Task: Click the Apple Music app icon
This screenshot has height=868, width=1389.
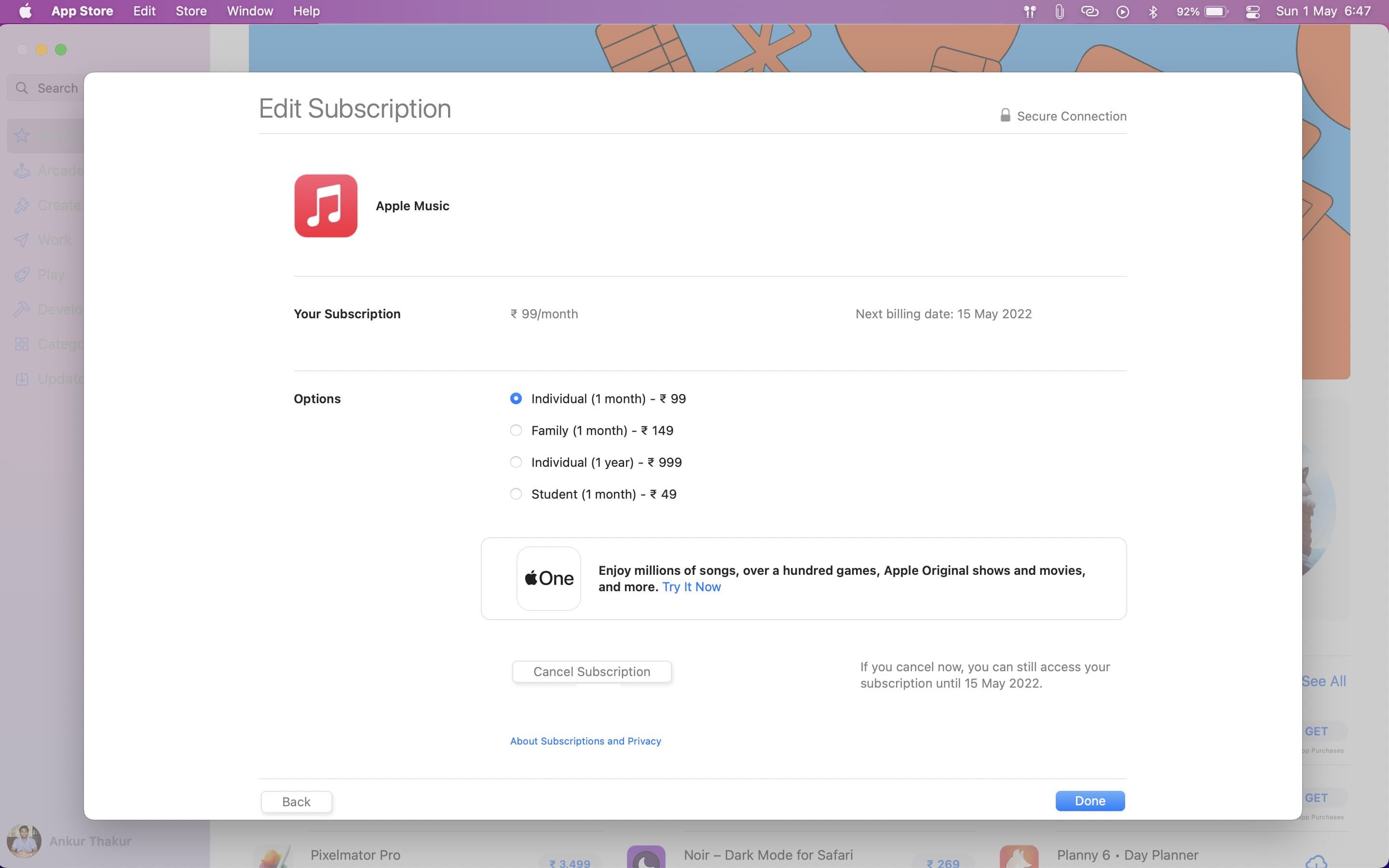Action: click(326, 205)
